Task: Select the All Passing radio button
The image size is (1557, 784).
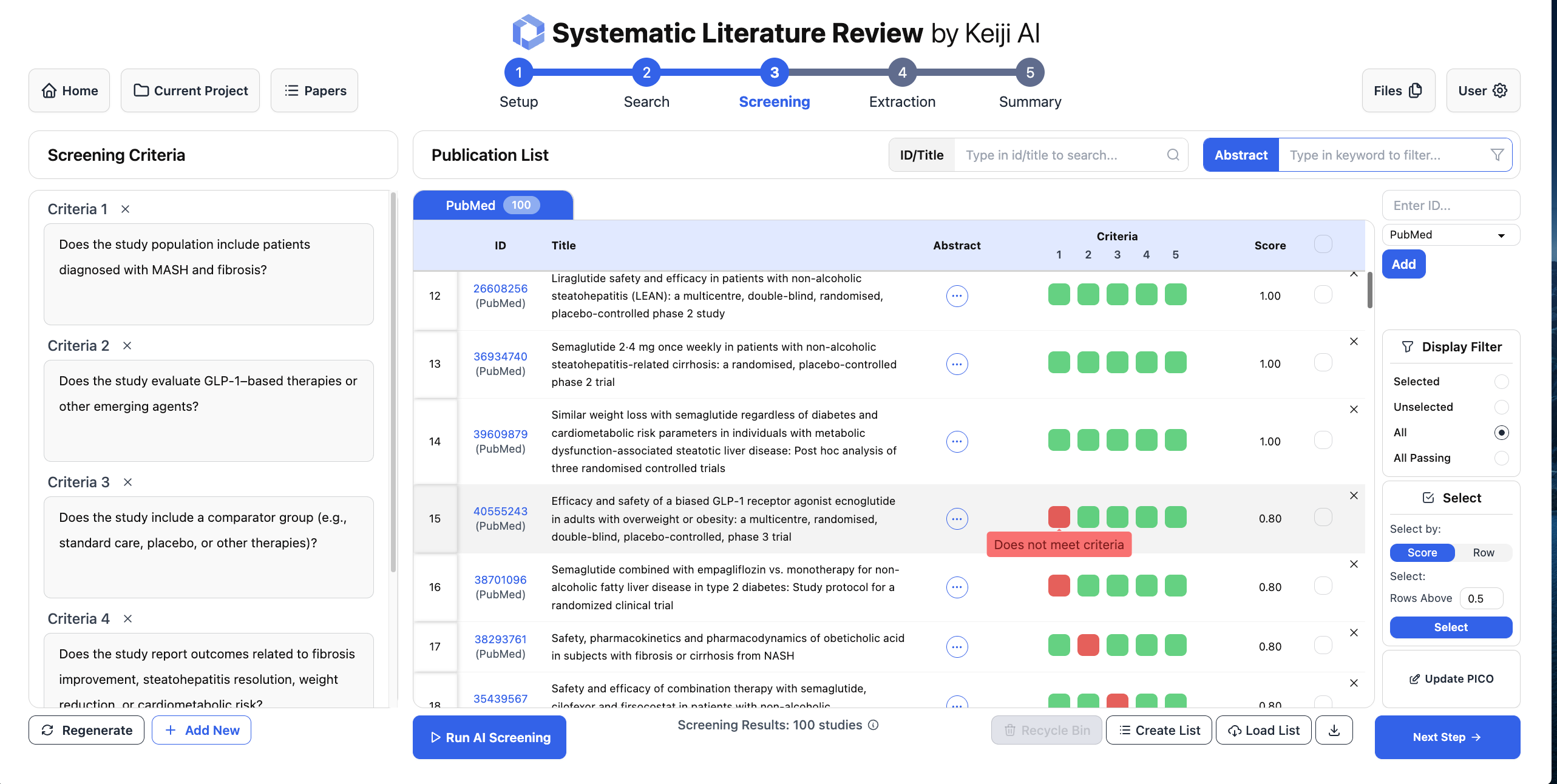Action: tap(1501, 458)
